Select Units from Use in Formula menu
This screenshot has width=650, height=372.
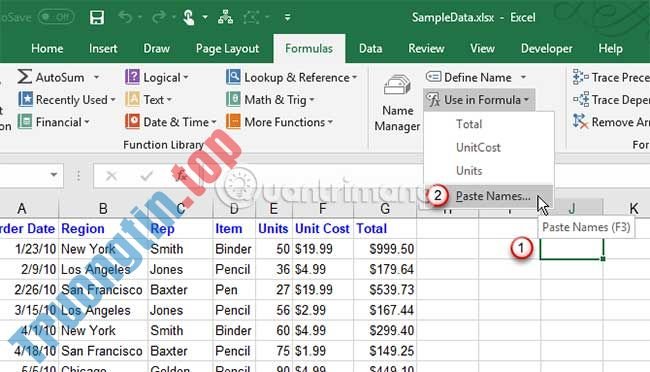coord(489,170)
